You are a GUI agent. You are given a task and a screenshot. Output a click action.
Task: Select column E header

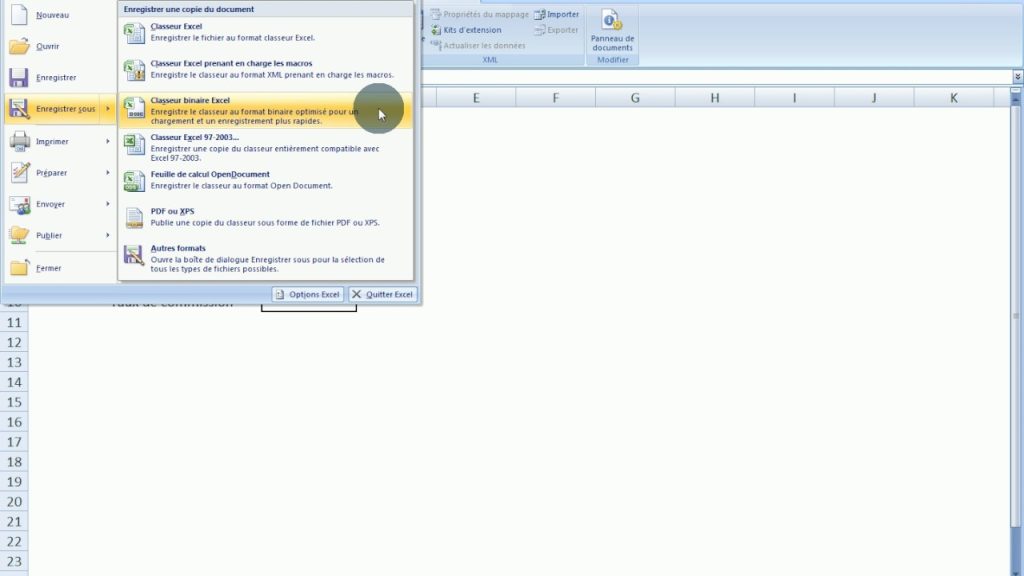[x=476, y=98]
